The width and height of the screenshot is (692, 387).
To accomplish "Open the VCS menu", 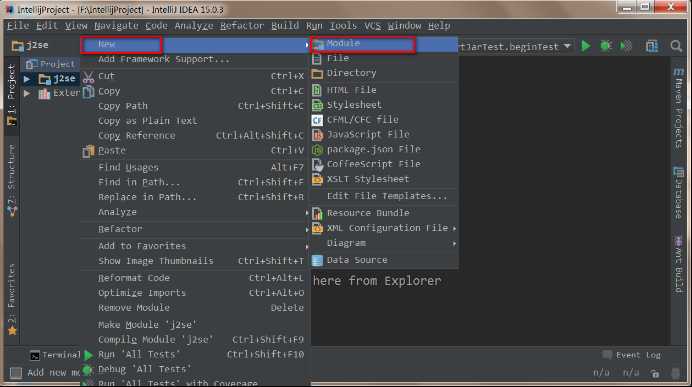I will click(x=372, y=26).
